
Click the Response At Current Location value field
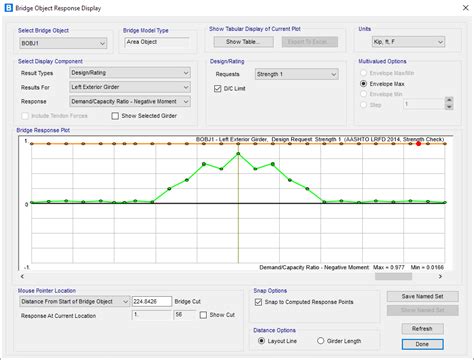tap(152, 315)
